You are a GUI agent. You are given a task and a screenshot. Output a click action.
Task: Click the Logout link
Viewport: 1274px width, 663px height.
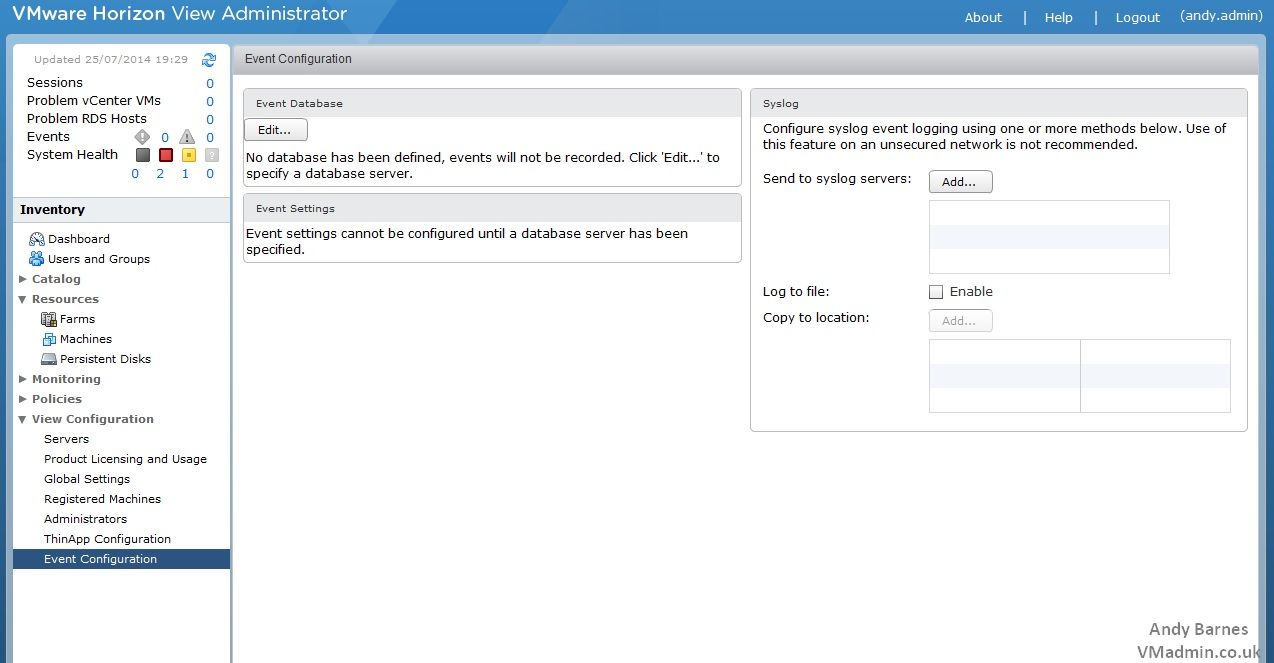tap(1138, 17)
